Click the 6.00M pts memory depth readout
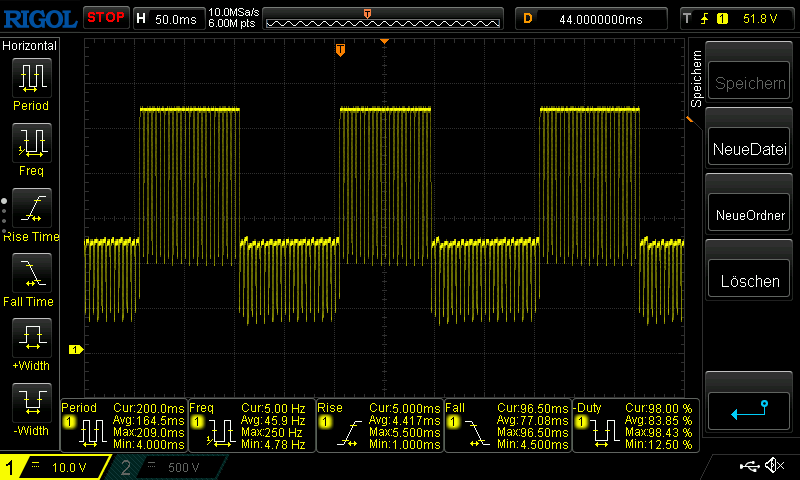The height and width of the screenshot is (480, 800). click(x=232, y=23)
